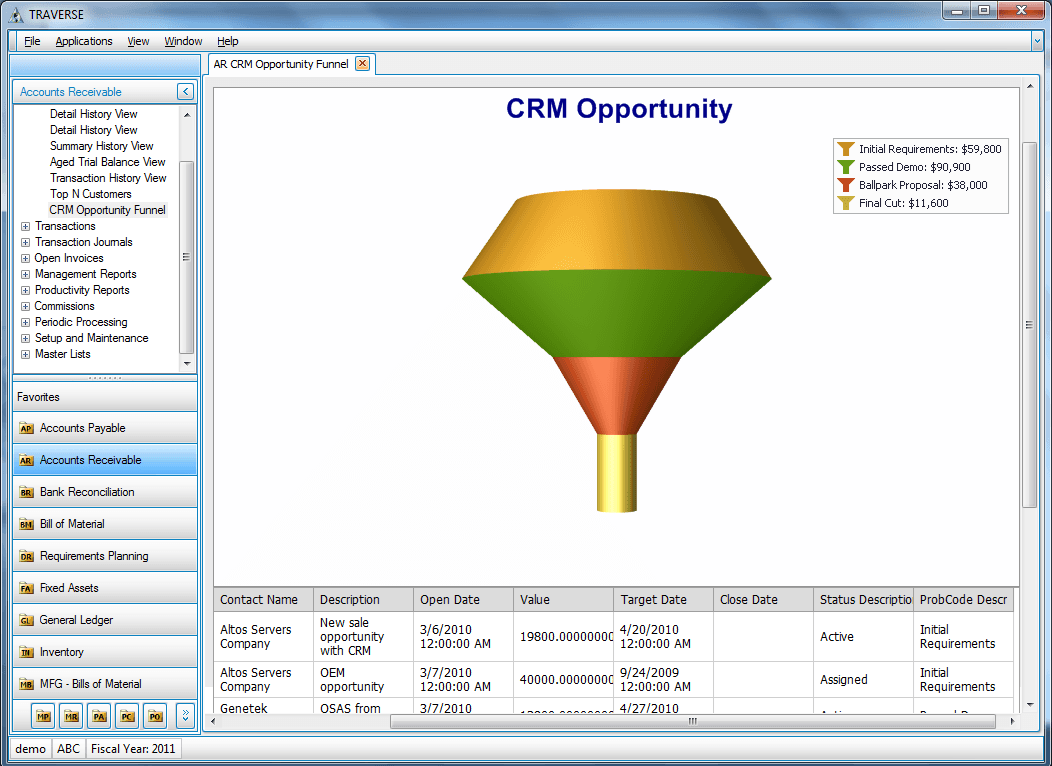The width and height of the screenshot is (1052, 766).
Task: Open Accounts Payable module icon
Action: click(x=26, y=428)
